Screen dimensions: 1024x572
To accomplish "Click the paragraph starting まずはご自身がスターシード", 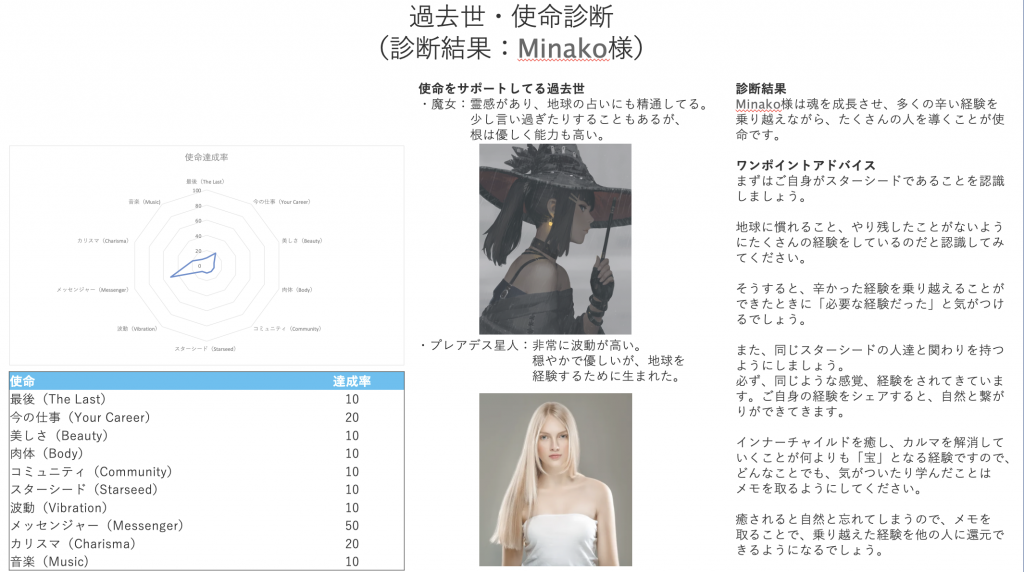I will tap(870, 188).
